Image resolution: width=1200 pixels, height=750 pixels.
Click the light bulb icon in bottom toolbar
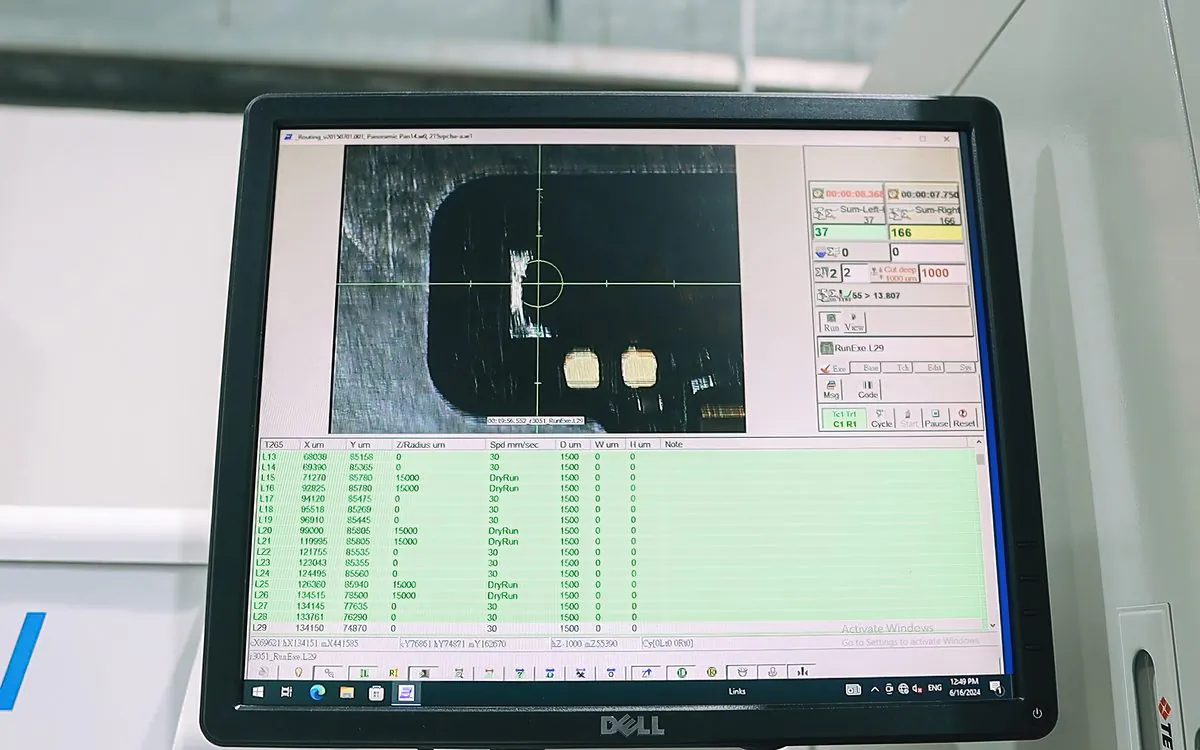point(297,672)
